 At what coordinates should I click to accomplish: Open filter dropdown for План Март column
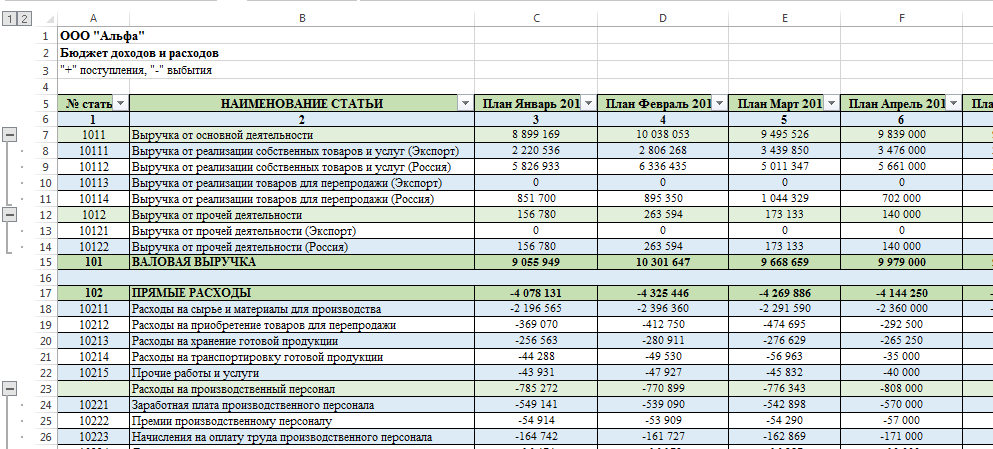(832, 103)
